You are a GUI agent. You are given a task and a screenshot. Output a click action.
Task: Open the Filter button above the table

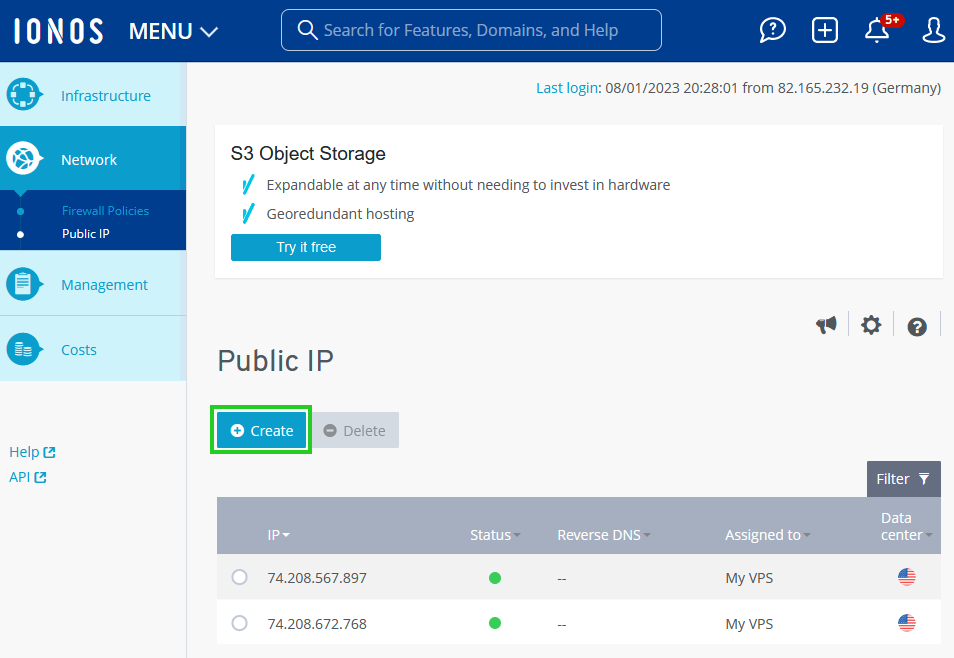coord(903,479)
